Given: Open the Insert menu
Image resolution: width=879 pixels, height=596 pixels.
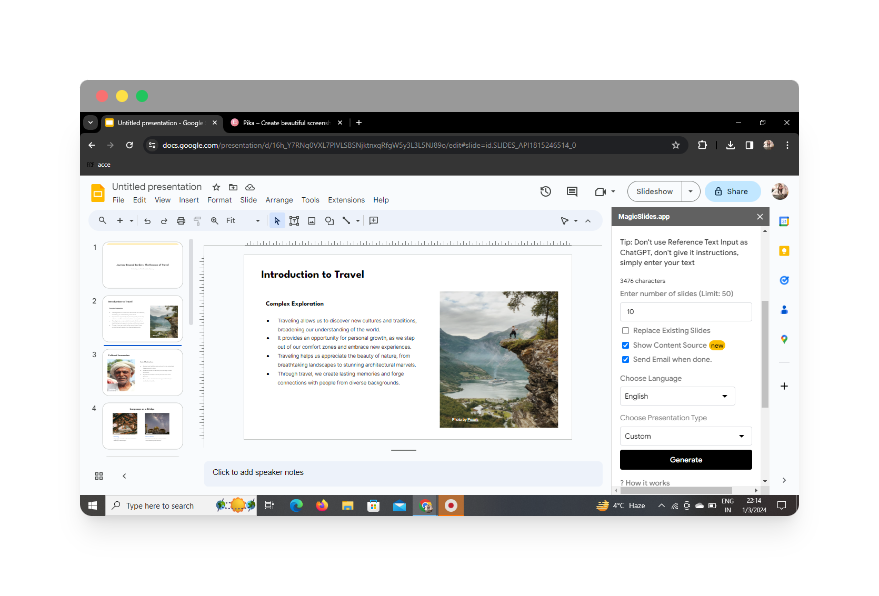Looking at the screenshot, I should [x=189, y=200].
